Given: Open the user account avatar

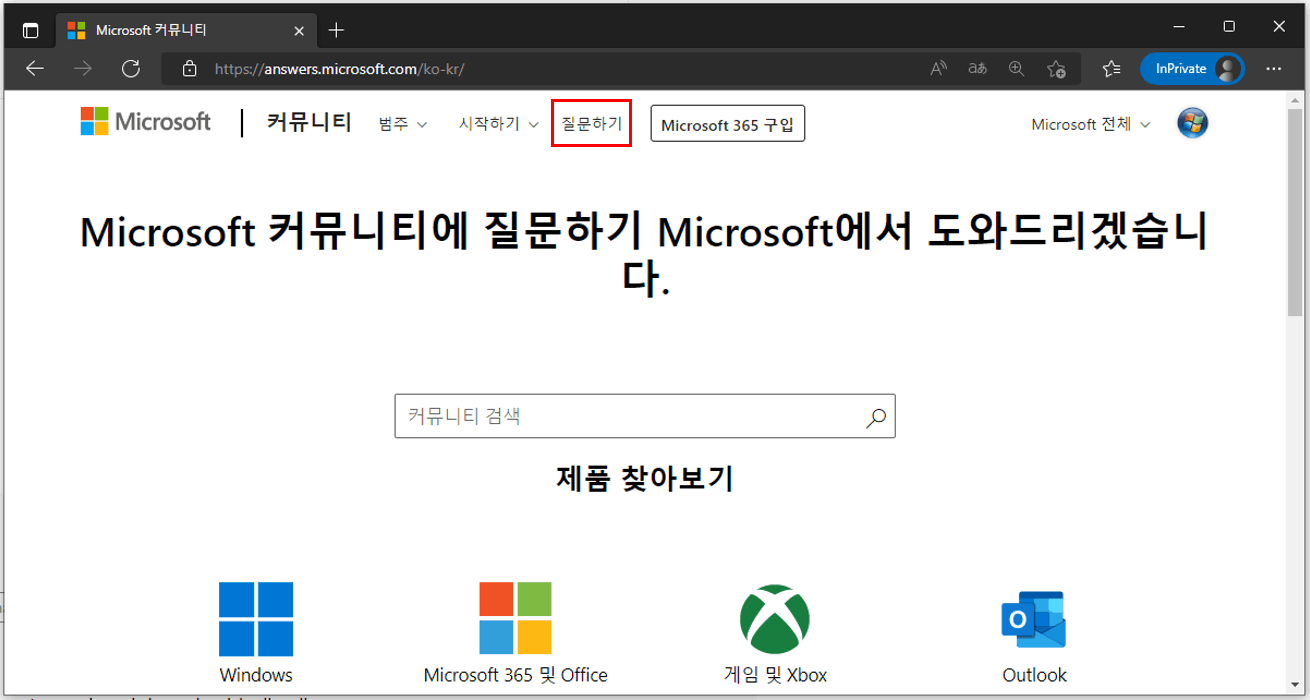Looking at the screenshot, I should 1193,123.
